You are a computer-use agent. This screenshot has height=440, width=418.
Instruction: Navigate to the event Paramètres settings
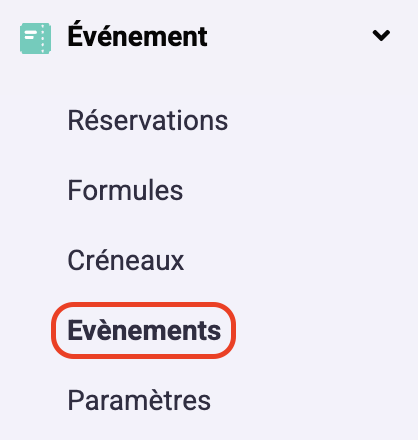139,400
